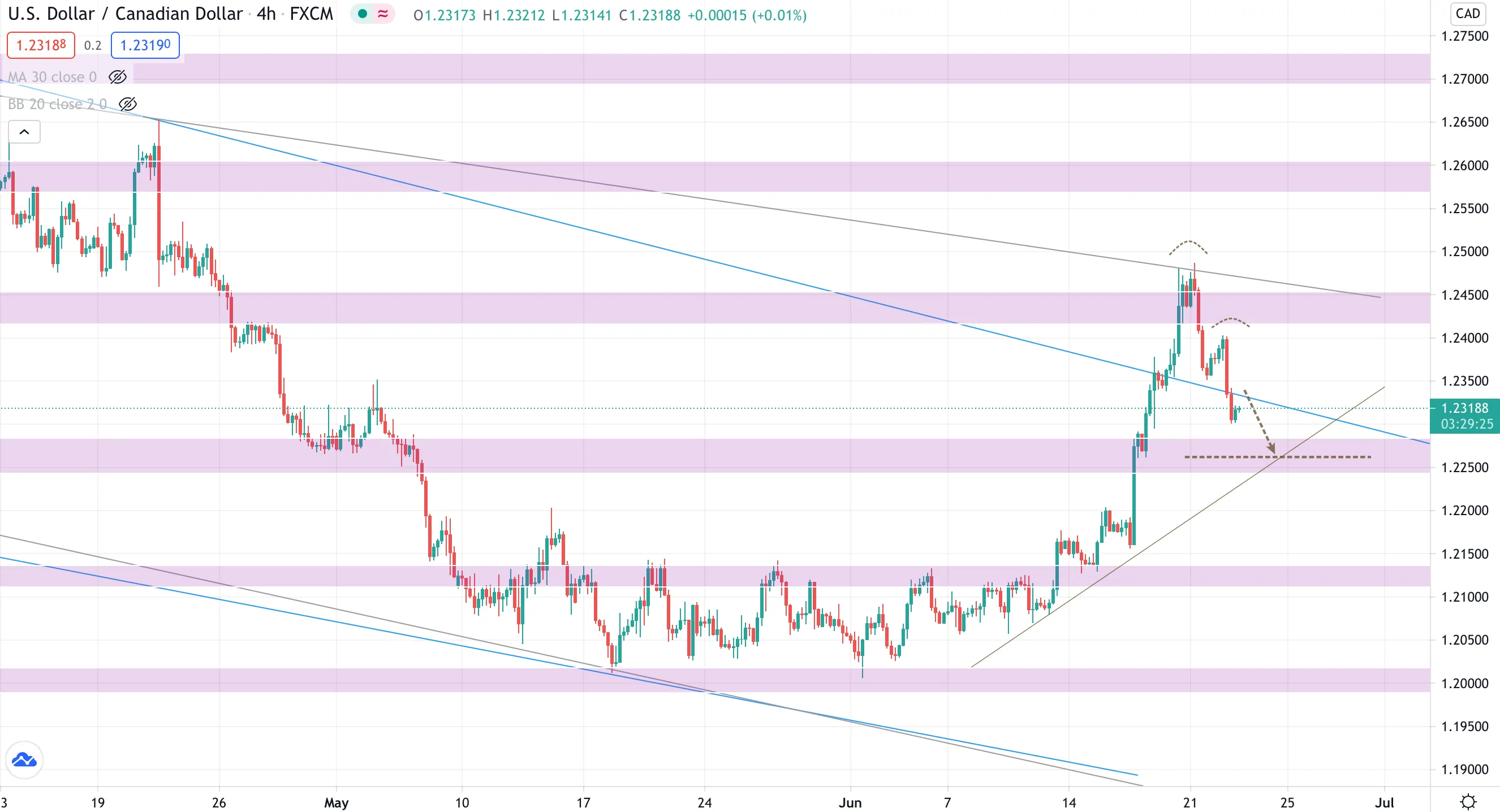The width and height of the screenshot is (1500, 812).
Task: Click the date 26 on the time axis
Action: click(x=218, y=803)
